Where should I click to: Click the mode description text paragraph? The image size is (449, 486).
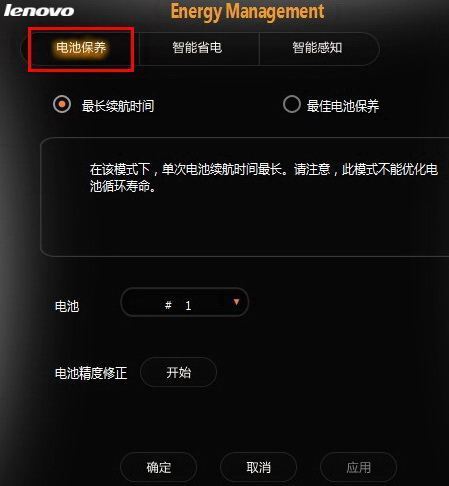[x=264, y=178]
